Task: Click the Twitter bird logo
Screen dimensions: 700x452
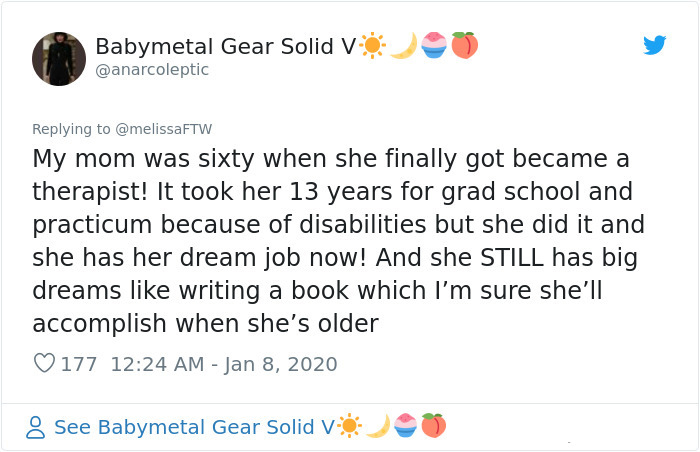Action: tap(655, 45)
